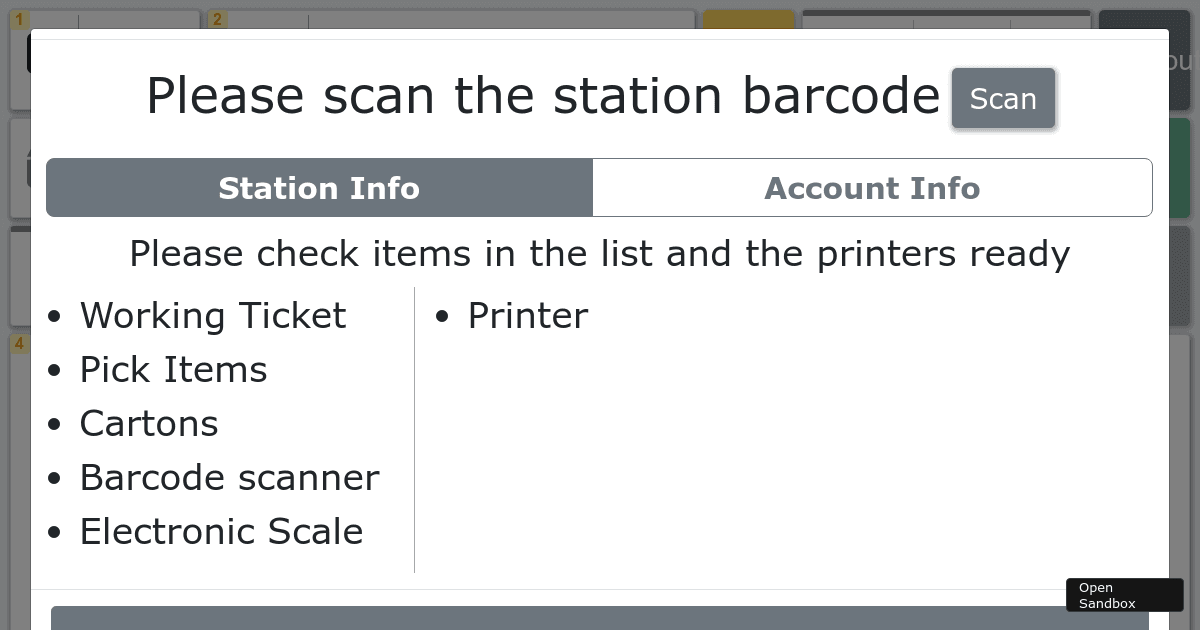
Task: Open Sandbox via the bottom-right link
Action: click(x=1124, y=594)
